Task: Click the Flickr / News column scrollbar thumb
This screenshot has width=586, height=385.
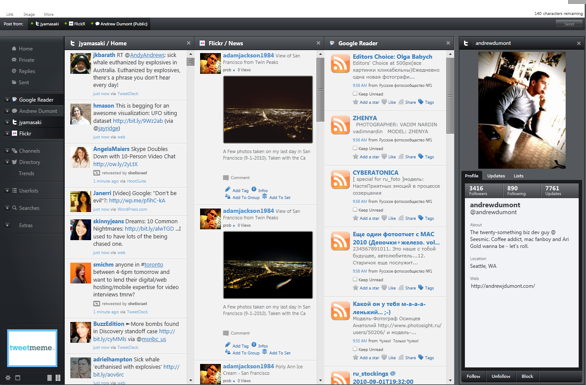Action: [x=320, y=89]
